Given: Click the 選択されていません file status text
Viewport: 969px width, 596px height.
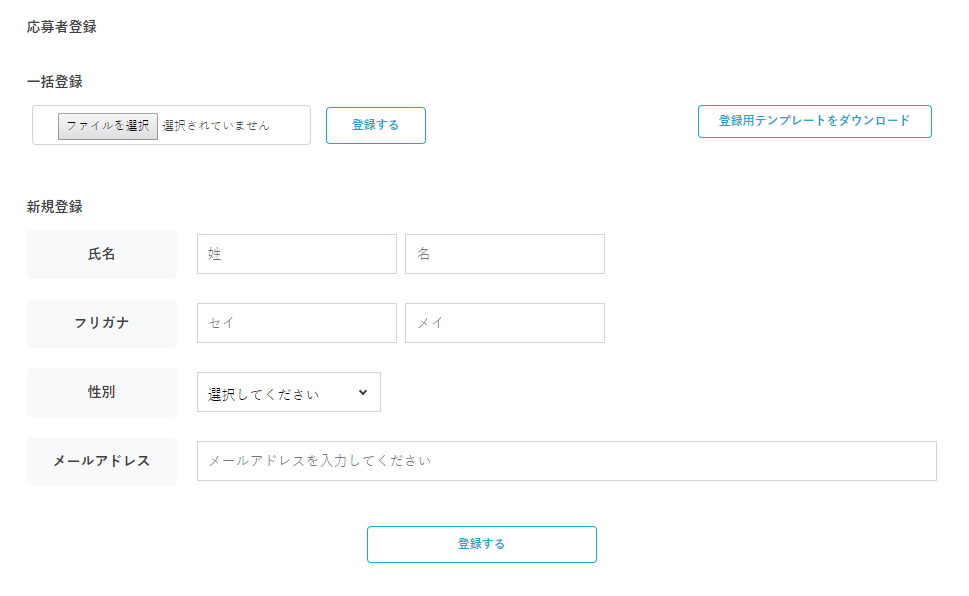Looking at the screenshot, I should [x=216, y=126].
